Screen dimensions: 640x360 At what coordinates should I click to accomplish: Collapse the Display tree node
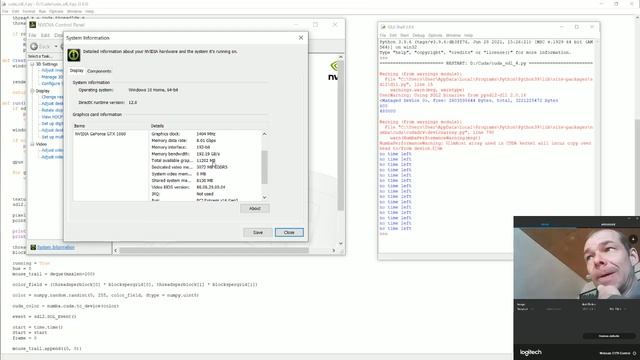[x=32, y=91]
